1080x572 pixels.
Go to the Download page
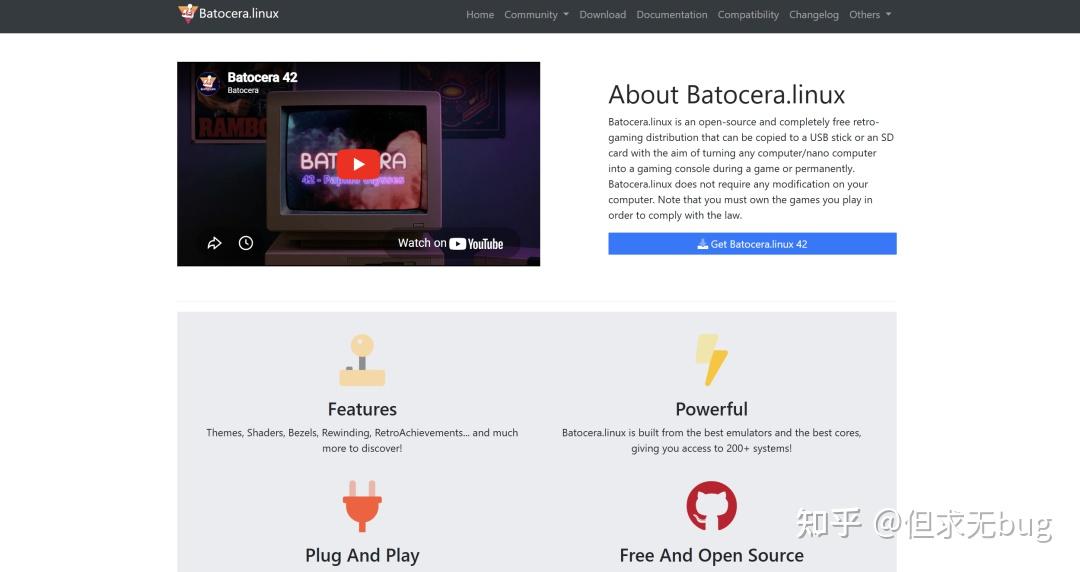(603, 14)
